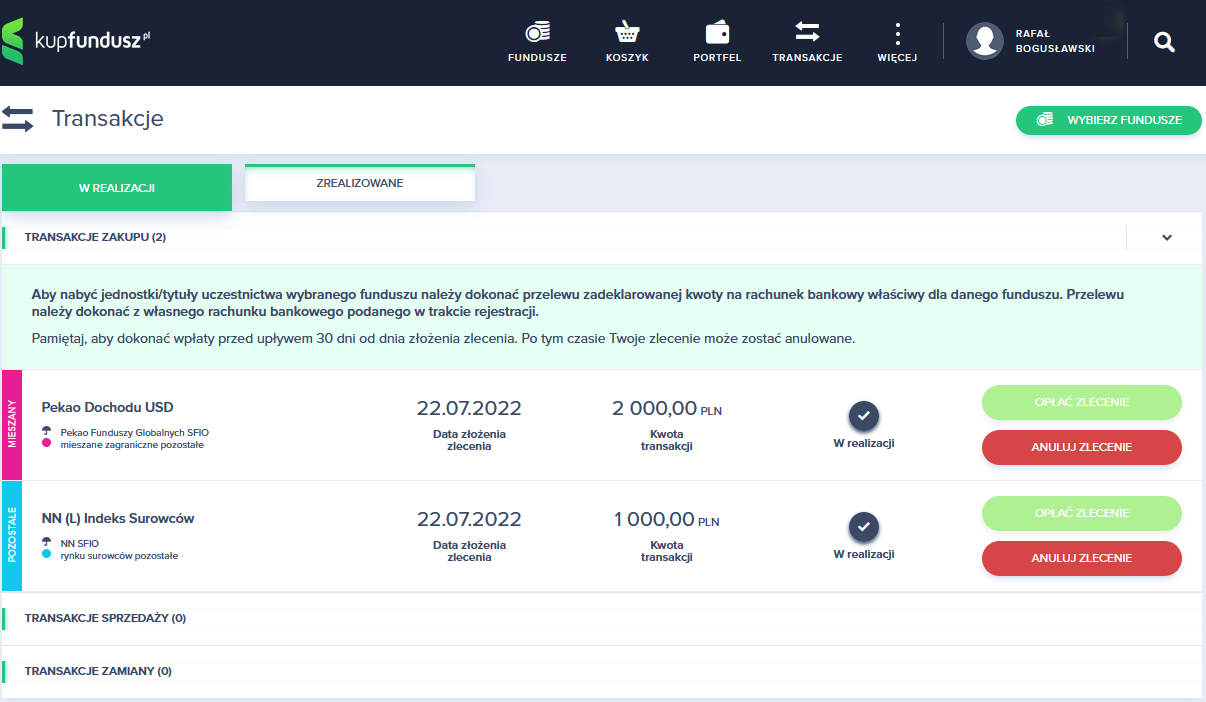Cancel the NN (L) Indeks Surowców order
The image size is (1206, 702).
(x=1082, y=558)
